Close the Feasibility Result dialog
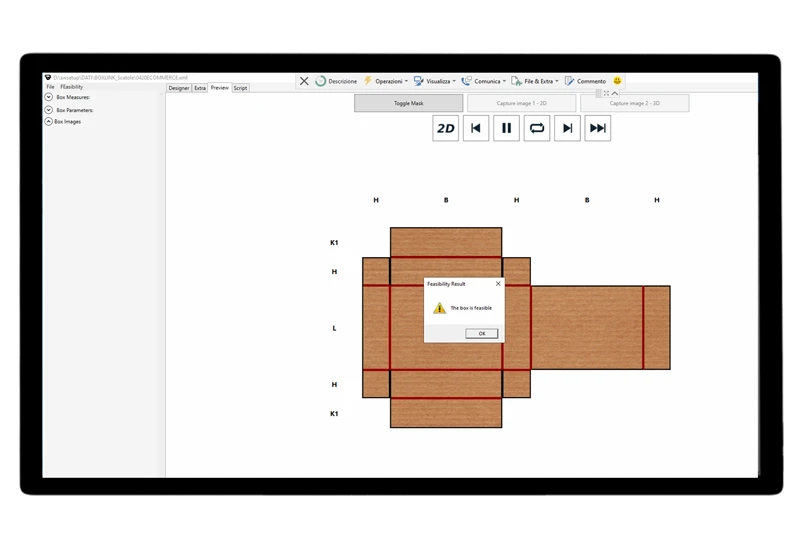 498,284
